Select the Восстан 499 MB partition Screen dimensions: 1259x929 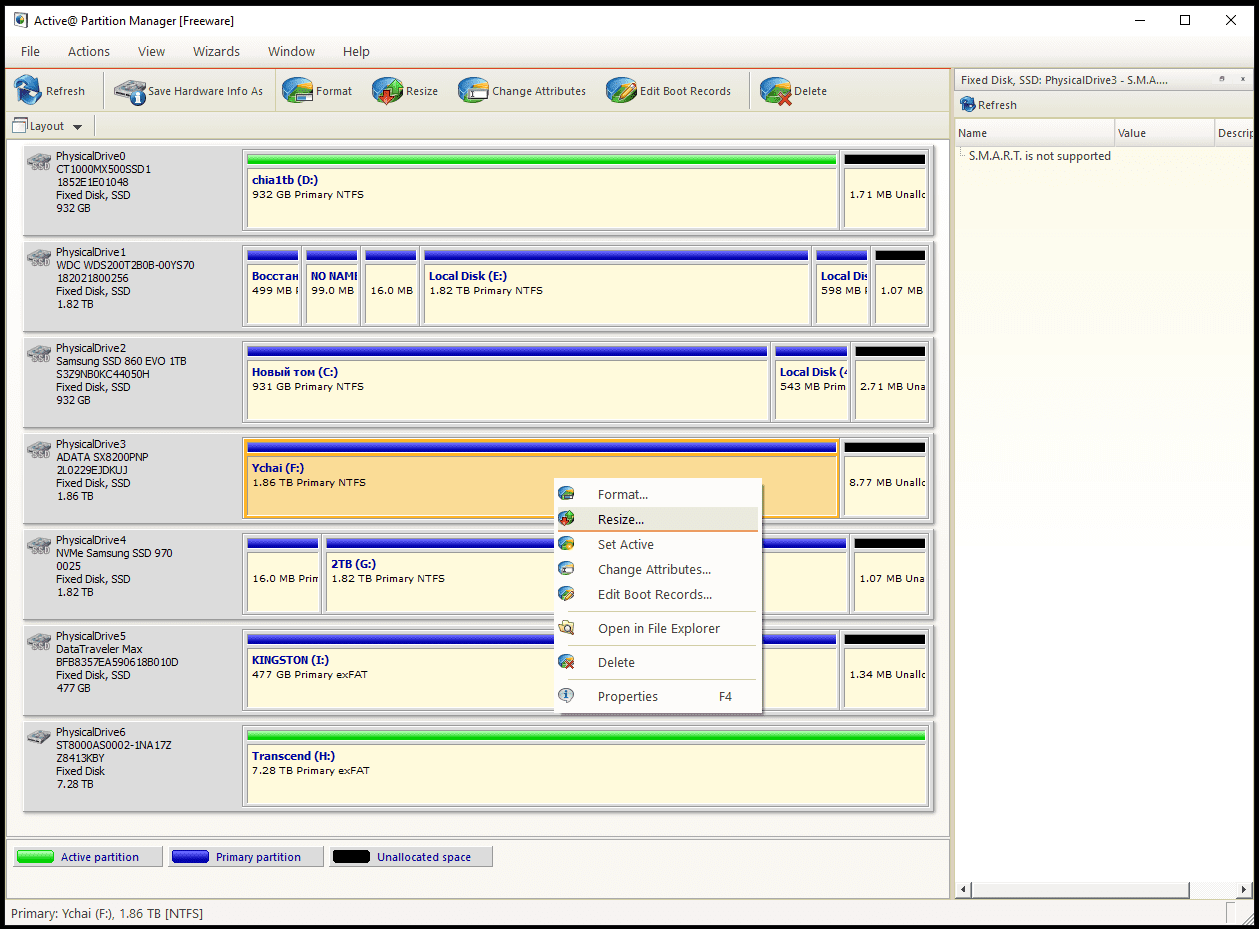(x=272, y=288)
